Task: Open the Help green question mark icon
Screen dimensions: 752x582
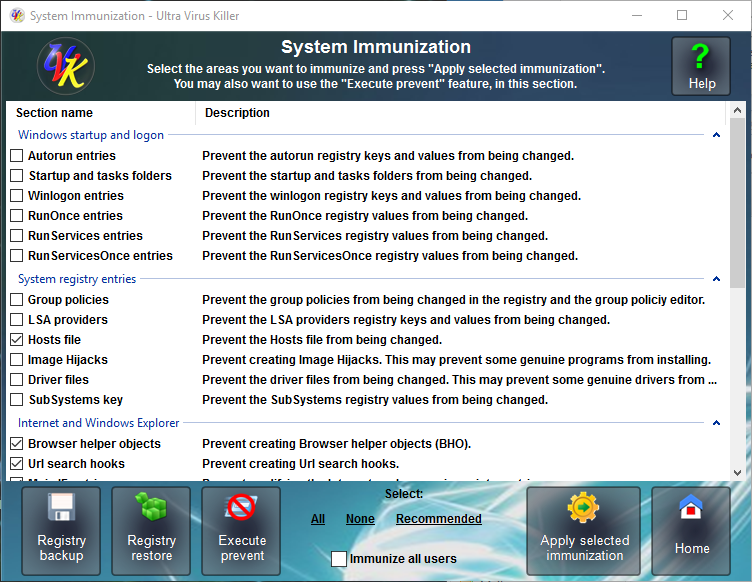Action: coord(701,67)
